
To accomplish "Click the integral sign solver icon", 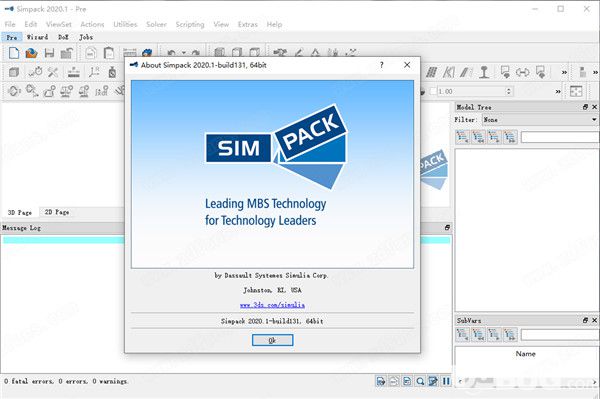I will [x=101, y=91].
